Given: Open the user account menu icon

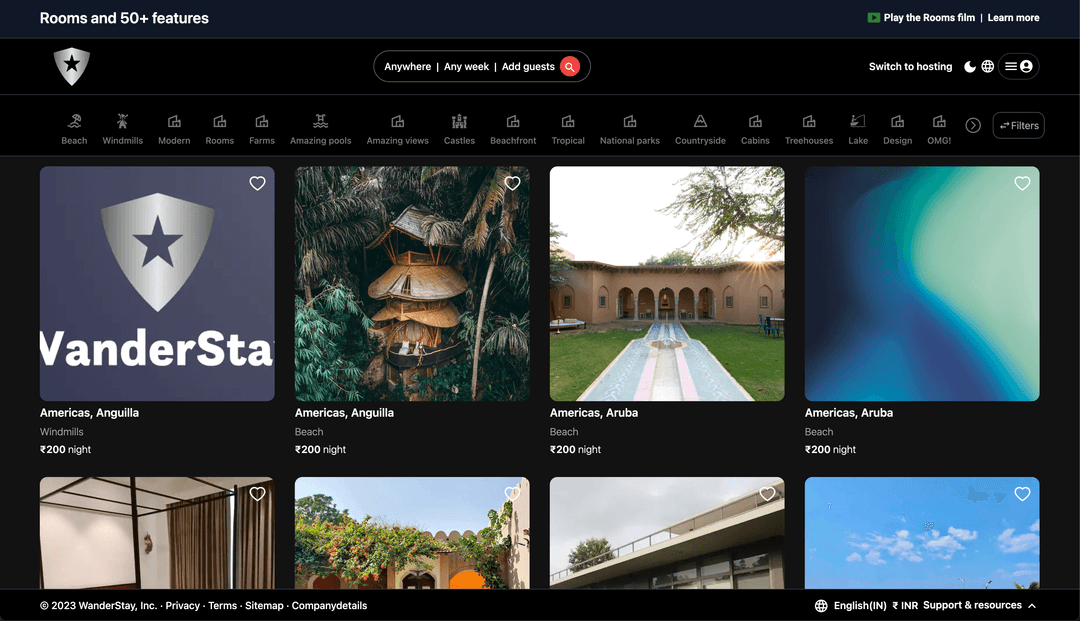Looking at the screenshot, I should point(1019,67).
